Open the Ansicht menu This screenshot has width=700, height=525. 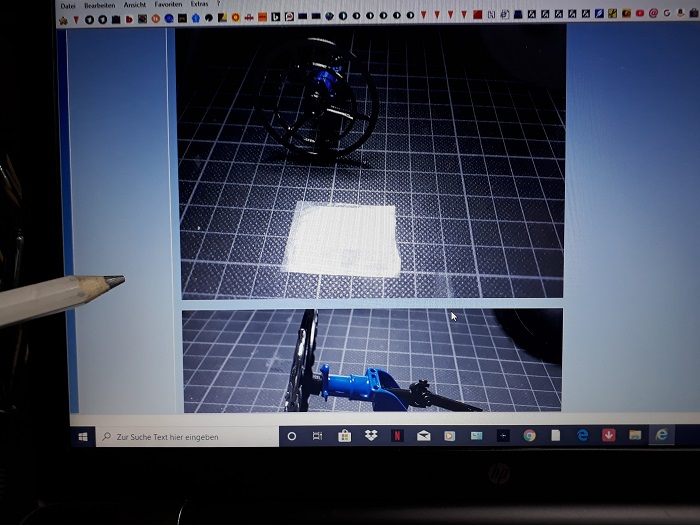click(x=134, y=5)
